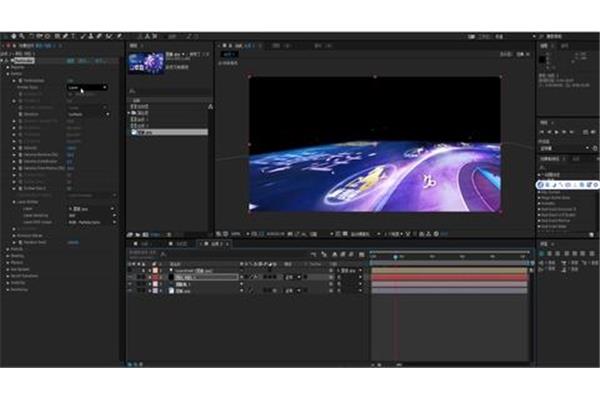This screenshot has width=600, height=400.
Task: Click the rightmost Align panel icon
Action: (x=592, y=254)
